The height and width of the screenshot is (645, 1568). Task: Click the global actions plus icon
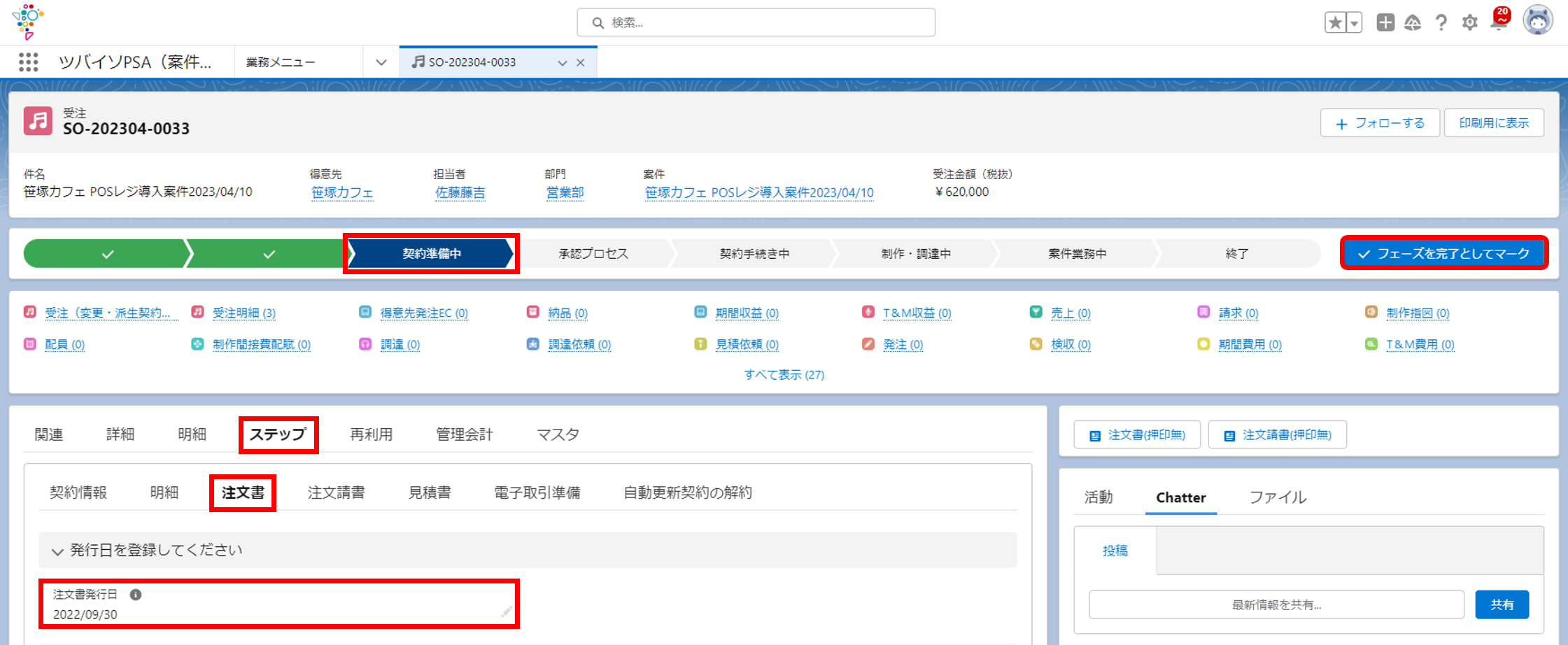(x=1385, y=22)
